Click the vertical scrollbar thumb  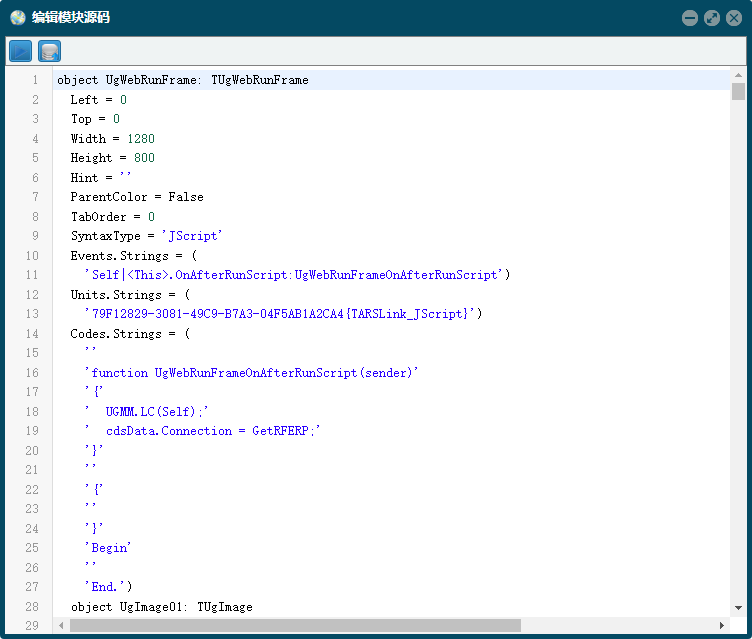click(738, 92)
